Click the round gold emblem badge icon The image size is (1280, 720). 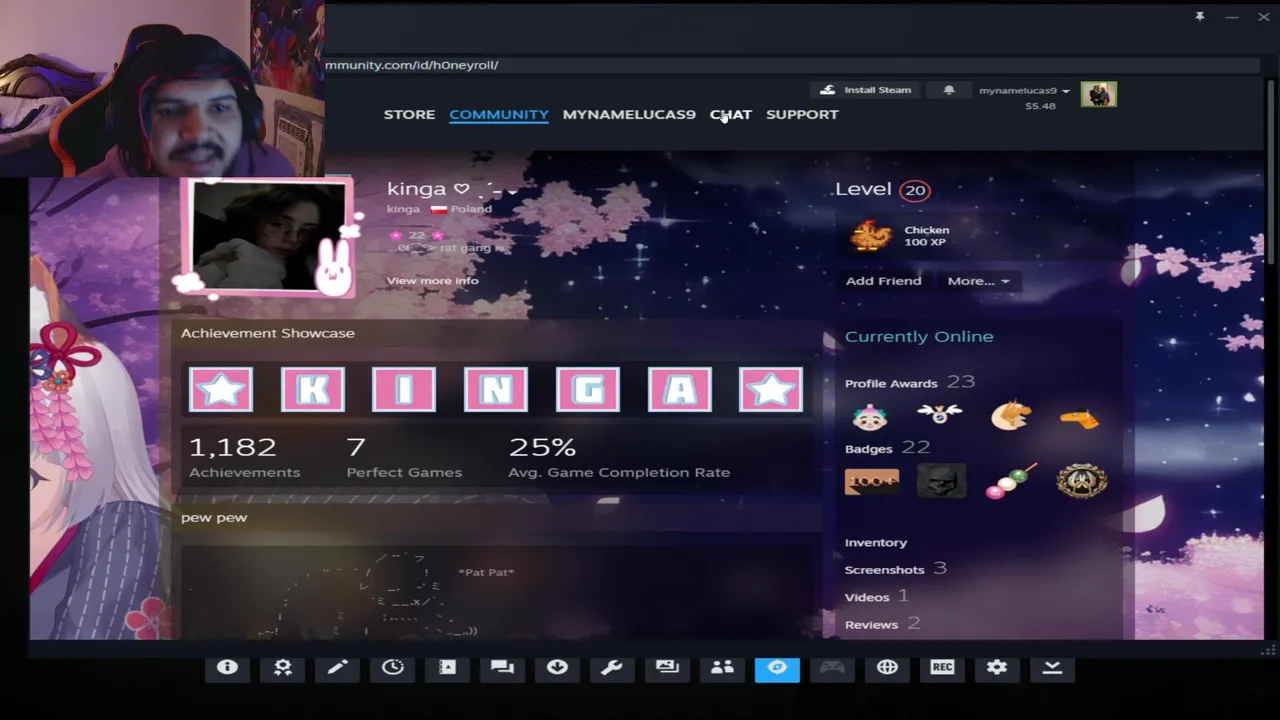[1082, 481]
